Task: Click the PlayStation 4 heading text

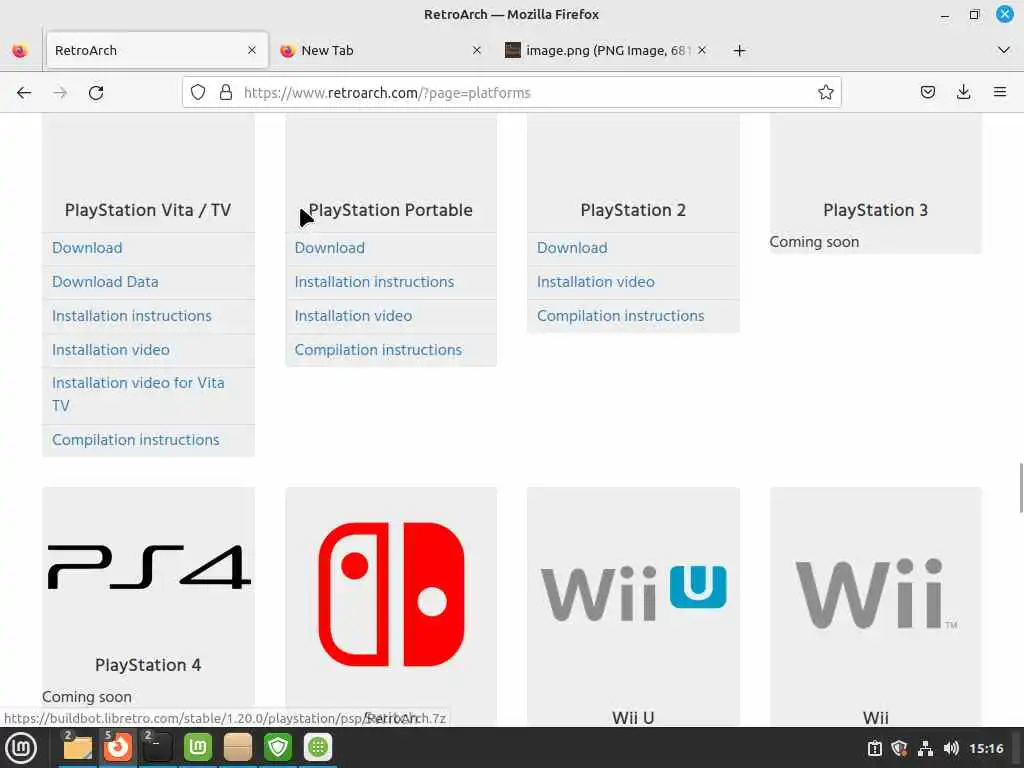Action: point(148,665)
